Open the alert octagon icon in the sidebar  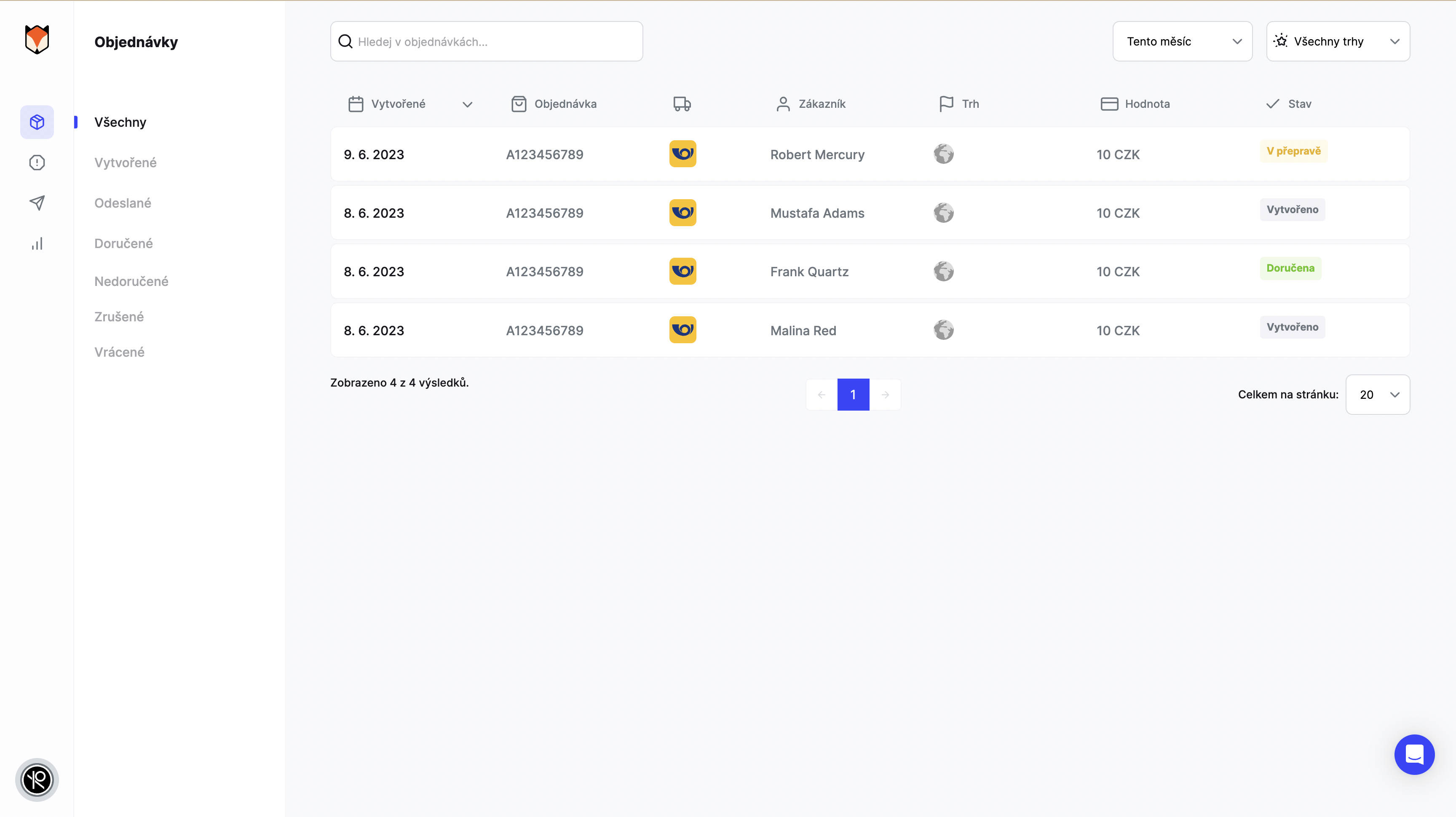[37, 163]
